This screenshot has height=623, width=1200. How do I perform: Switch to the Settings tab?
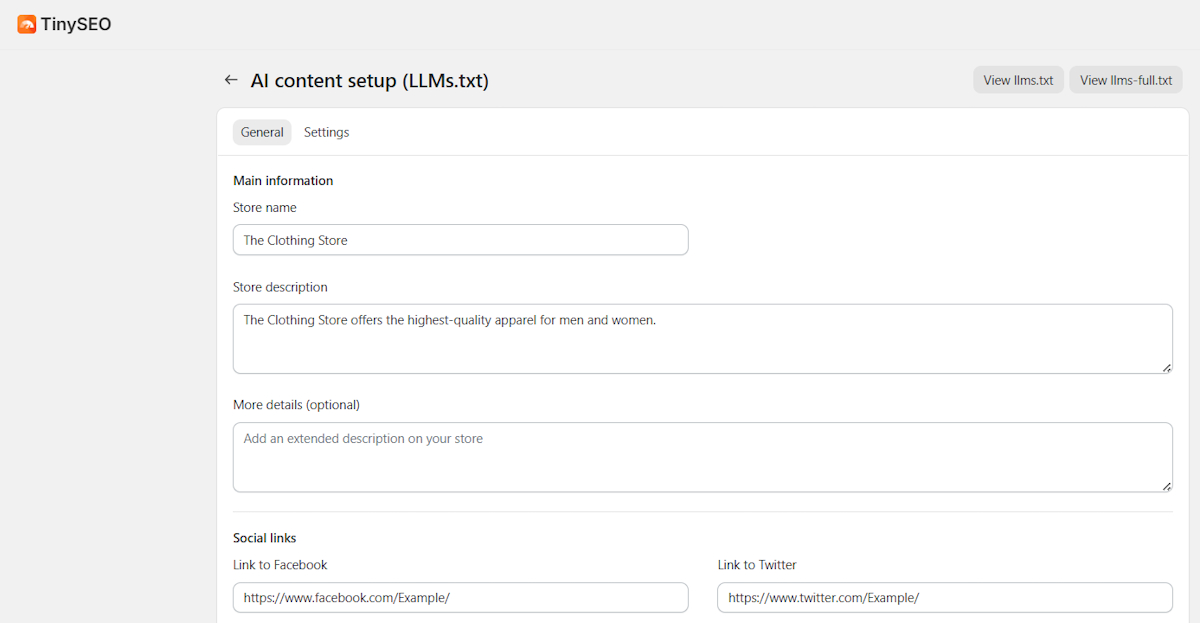coord(326,132)
